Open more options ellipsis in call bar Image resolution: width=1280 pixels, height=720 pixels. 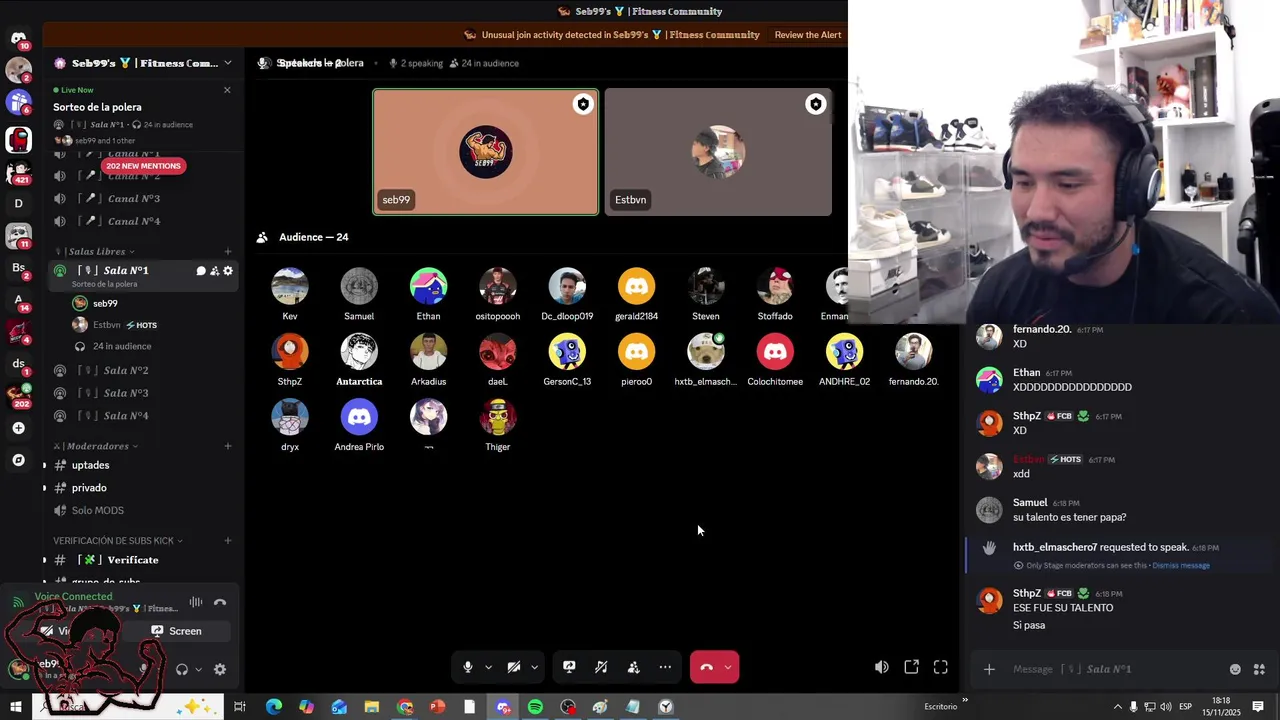pyautogui.click(x=665, y=667)
